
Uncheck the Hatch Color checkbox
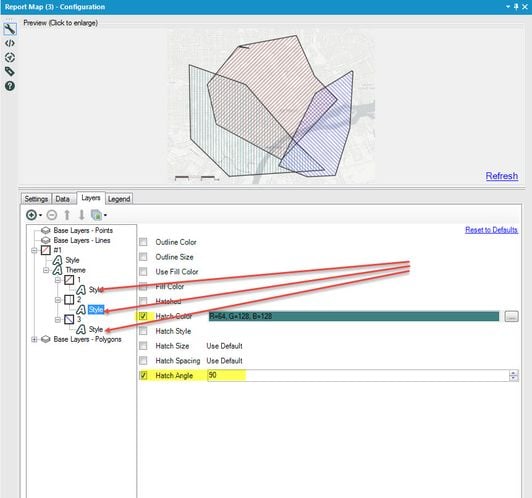click(x=143, y=316)
